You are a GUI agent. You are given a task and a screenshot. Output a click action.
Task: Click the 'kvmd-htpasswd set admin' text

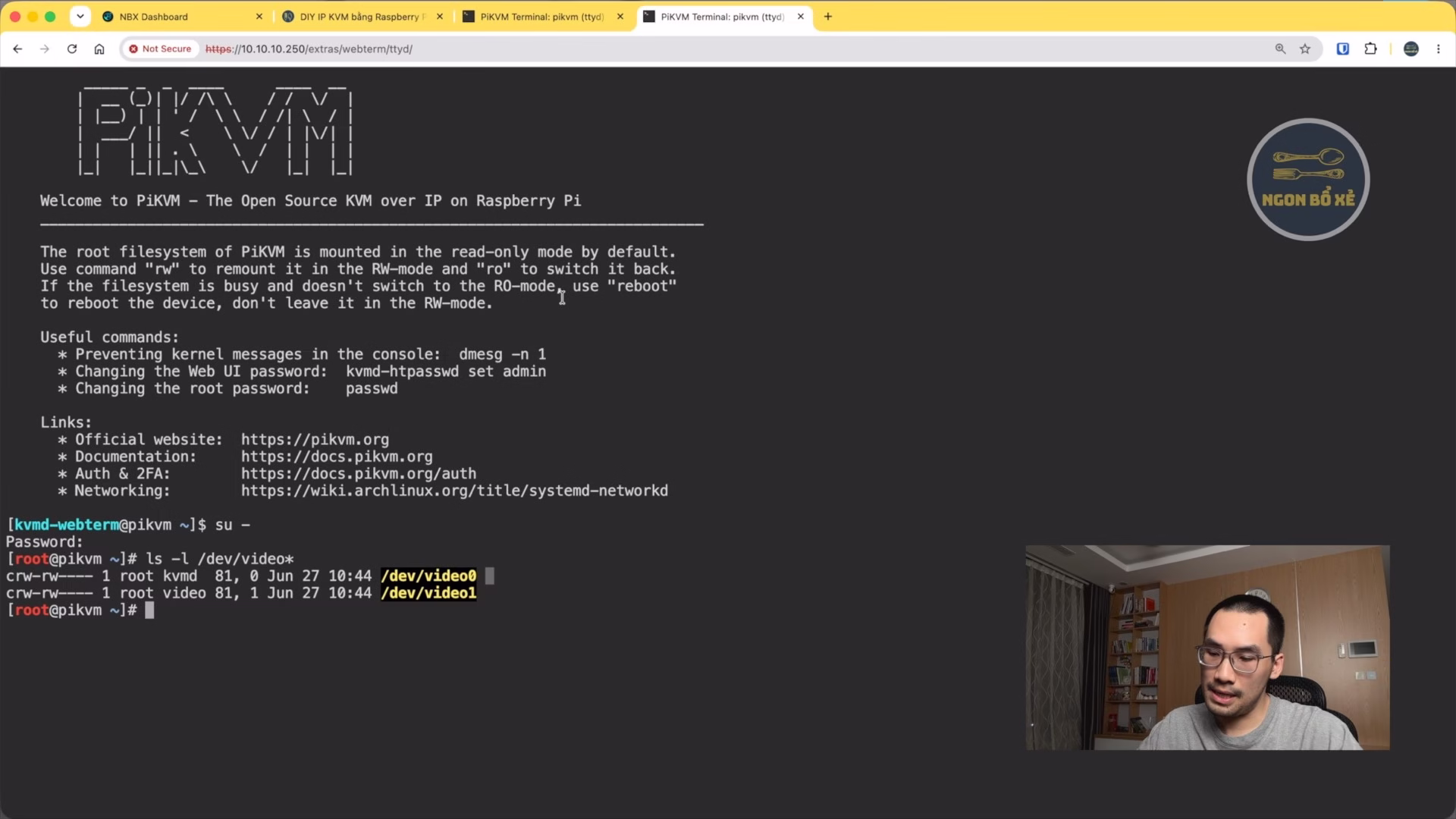pyautogui.click(x=446, y=372)
